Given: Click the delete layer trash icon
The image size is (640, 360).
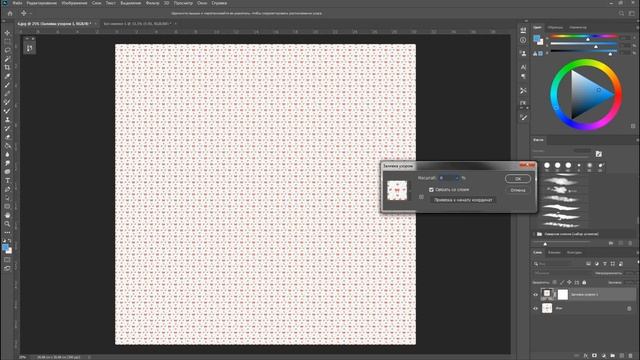Looking at the screenshot, I should [x=631, y=356].
